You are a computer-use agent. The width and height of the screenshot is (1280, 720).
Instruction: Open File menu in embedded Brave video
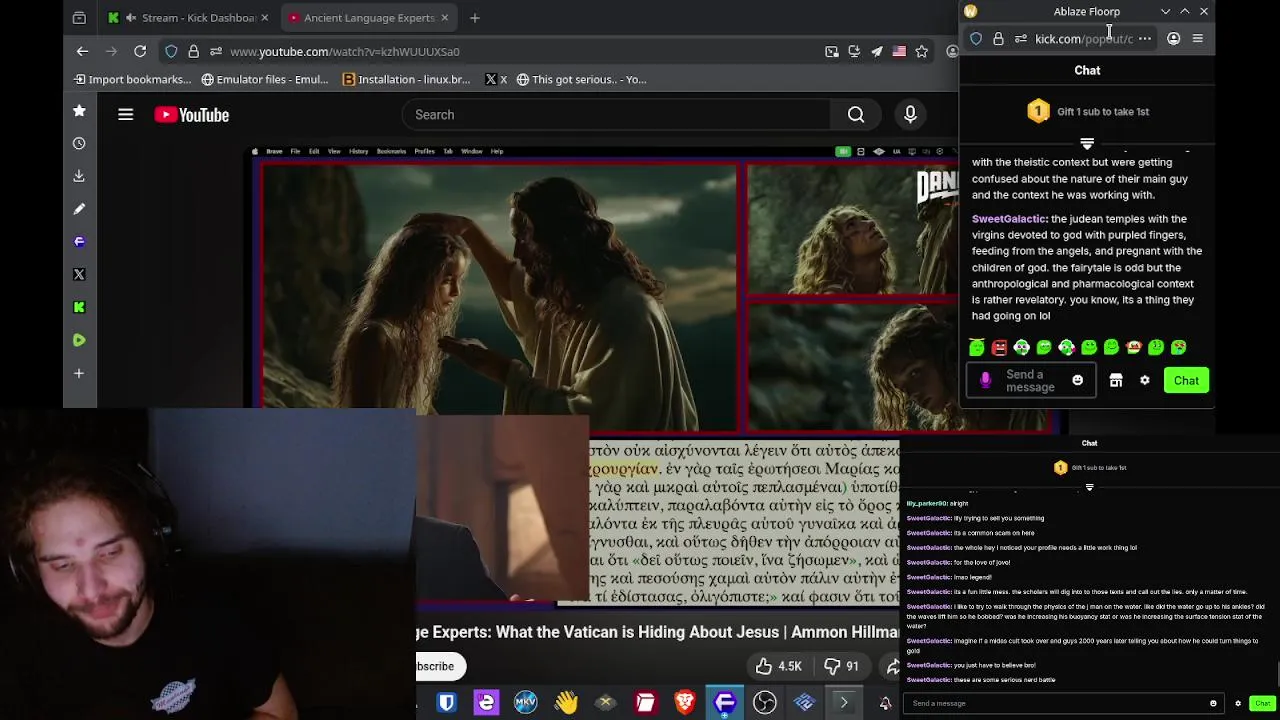point(295,151)
